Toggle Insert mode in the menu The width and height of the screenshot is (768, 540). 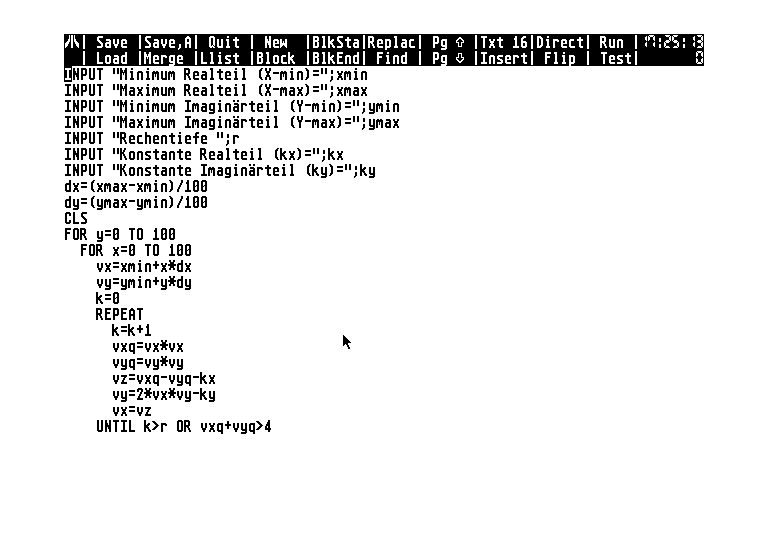coord(504,58)
